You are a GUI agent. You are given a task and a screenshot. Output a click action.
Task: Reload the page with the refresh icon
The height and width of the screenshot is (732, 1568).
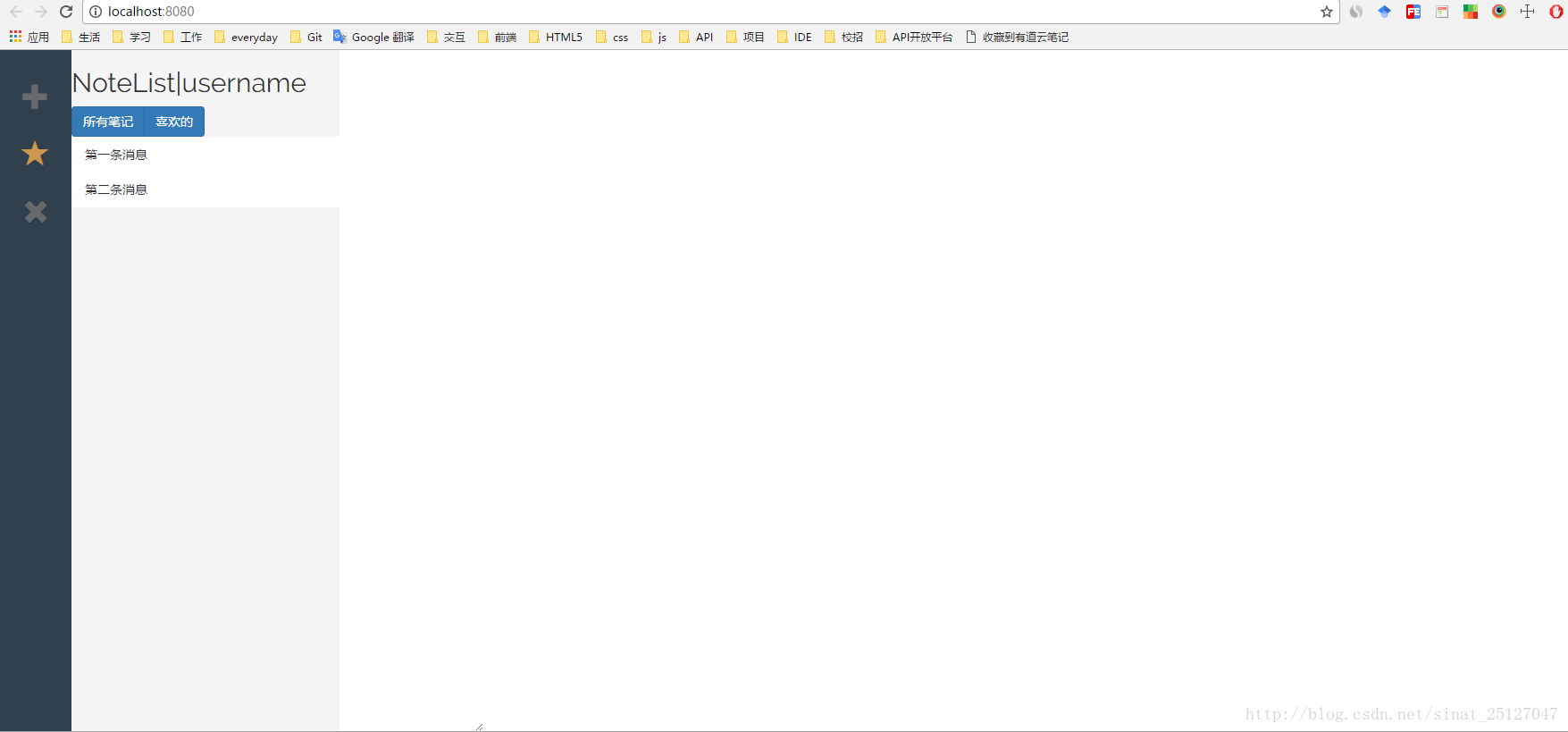tap(66, 12)
